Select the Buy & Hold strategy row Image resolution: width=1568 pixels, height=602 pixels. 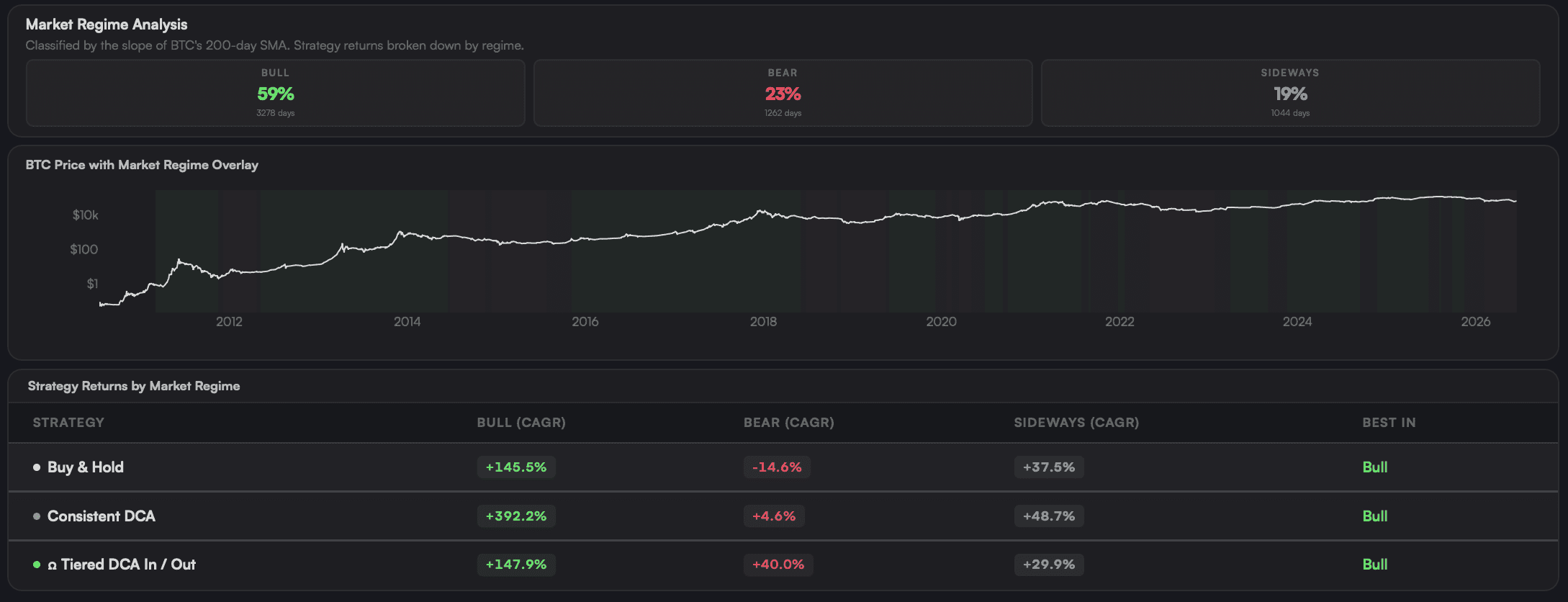[783, 467]
